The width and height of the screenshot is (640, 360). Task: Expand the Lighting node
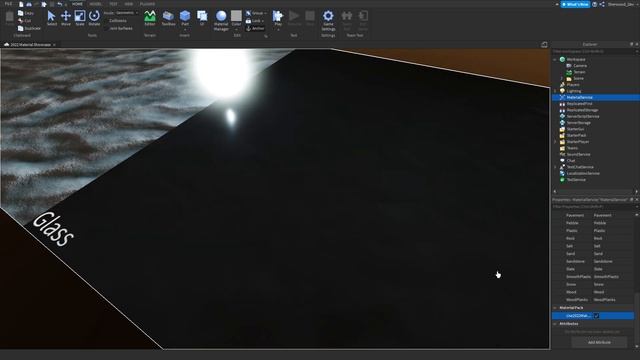555,91
